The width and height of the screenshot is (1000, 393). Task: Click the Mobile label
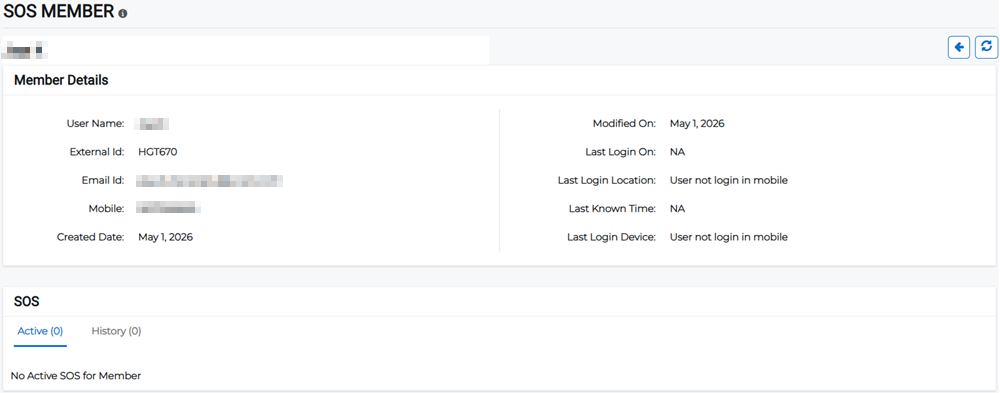point(107,209)
